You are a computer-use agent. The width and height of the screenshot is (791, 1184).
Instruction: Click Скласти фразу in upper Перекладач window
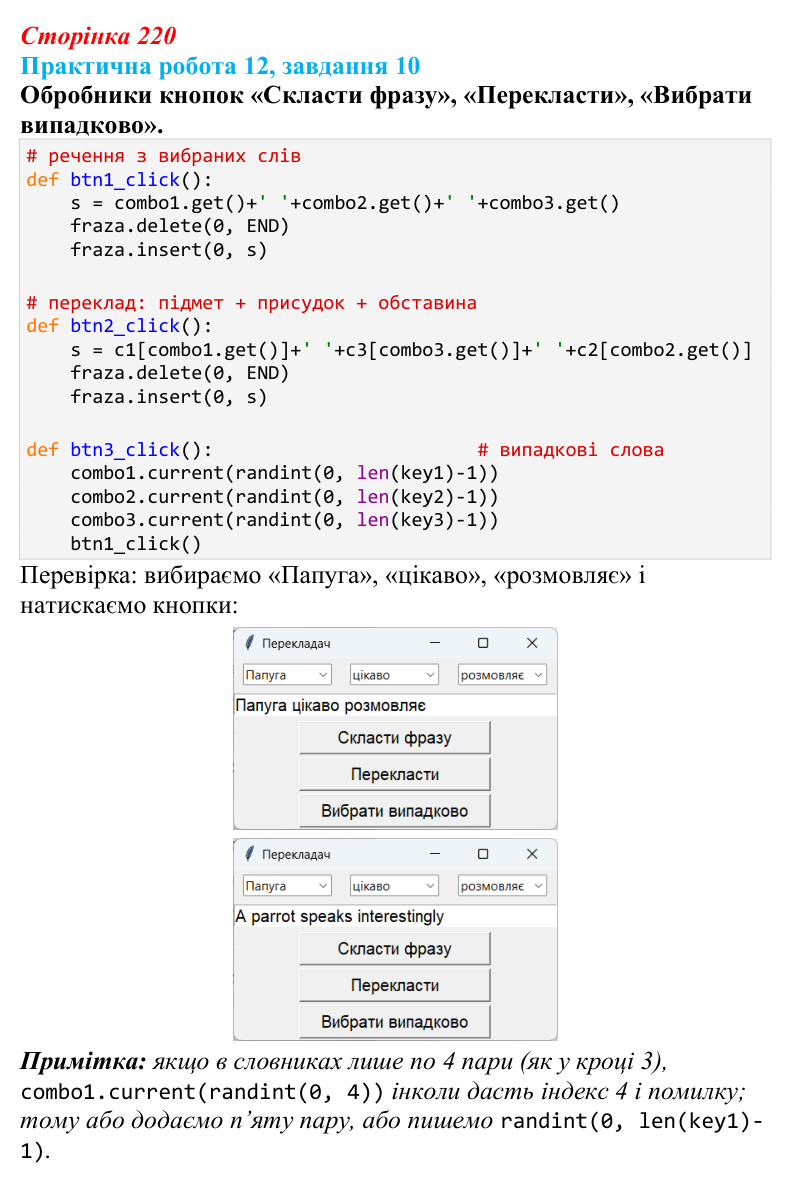point(395,738)
